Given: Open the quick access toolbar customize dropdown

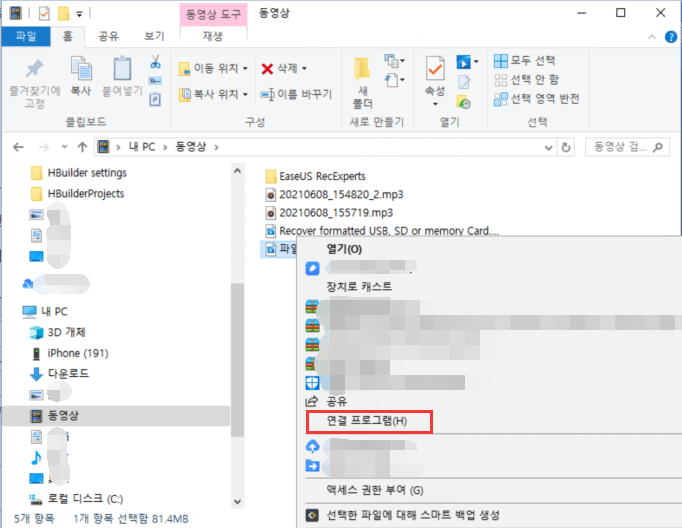Looking at the screenshot, I should tap(79, 14).
